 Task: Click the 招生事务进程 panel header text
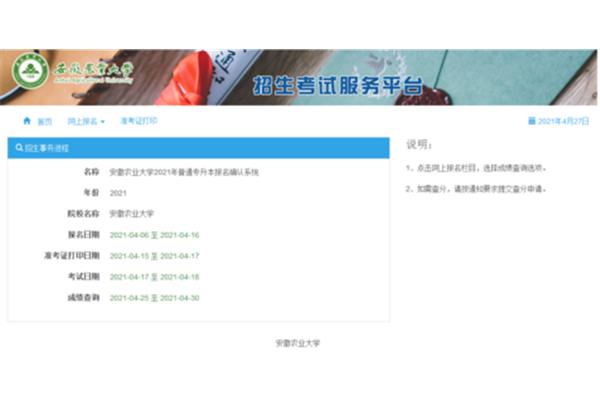(x=47, y=148)
